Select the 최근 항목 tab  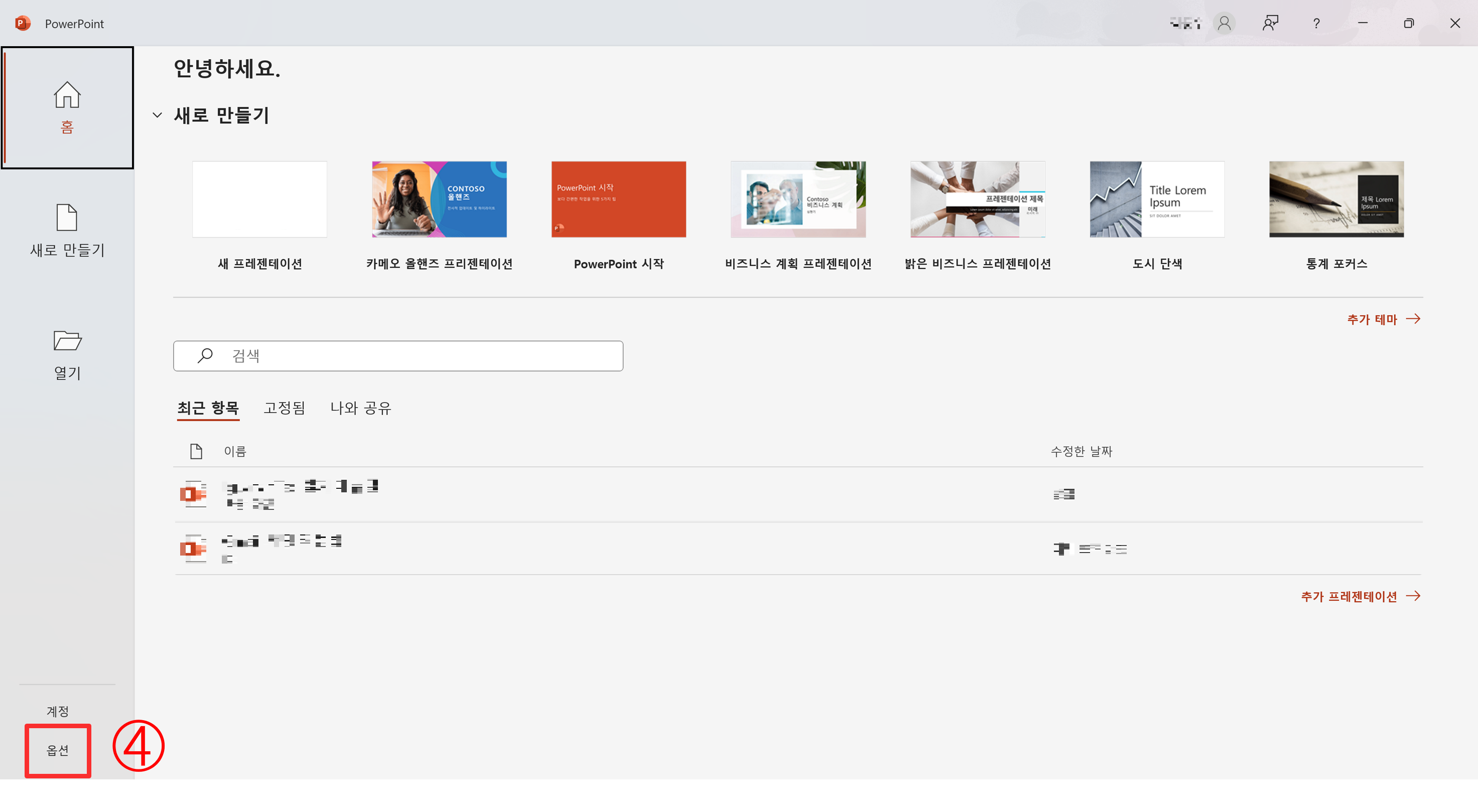[x=208, y=408]
